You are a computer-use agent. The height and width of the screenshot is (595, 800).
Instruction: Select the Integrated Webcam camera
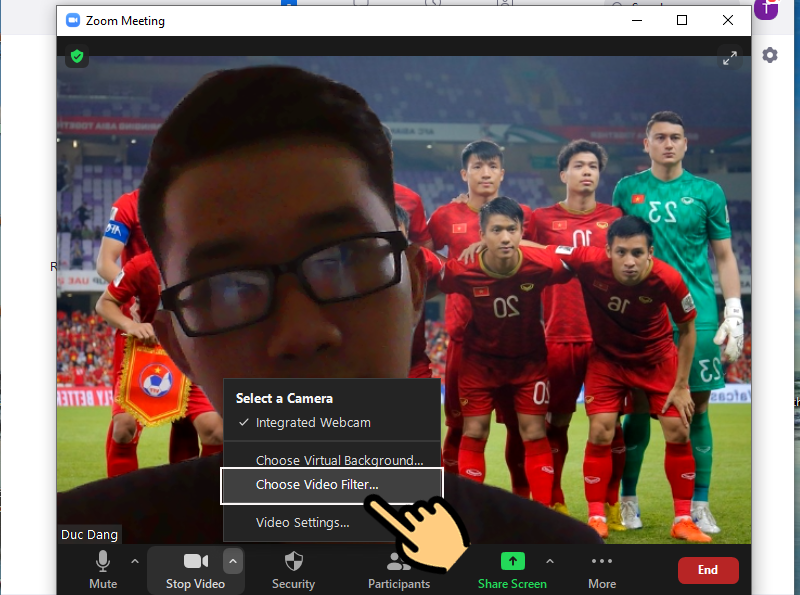tap(310, 422)
